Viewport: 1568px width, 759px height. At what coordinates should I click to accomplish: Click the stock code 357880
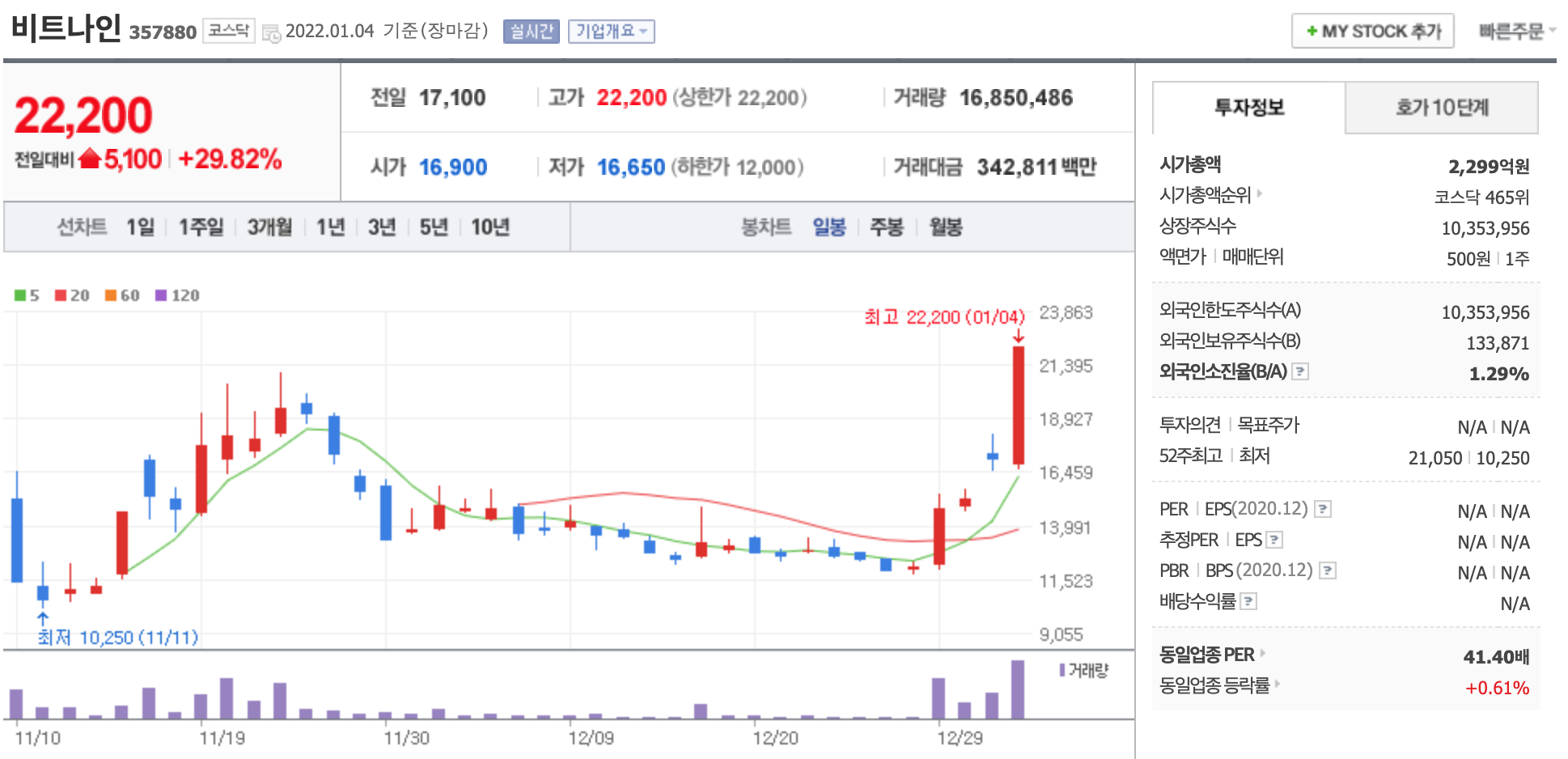(x=163, y=32)
